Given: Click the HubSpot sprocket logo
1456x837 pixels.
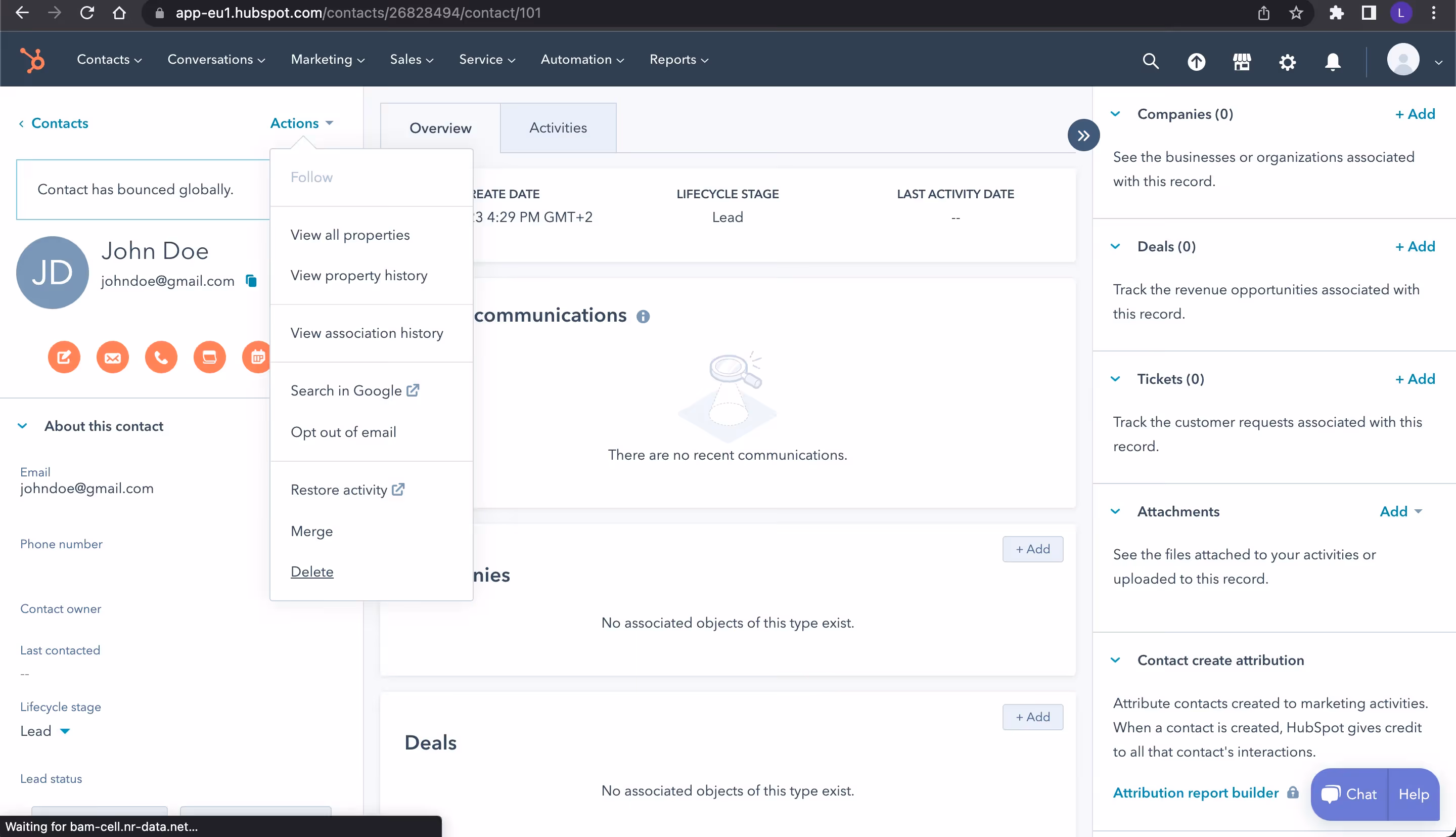Looking at the screenshot, I should (32, 60).
